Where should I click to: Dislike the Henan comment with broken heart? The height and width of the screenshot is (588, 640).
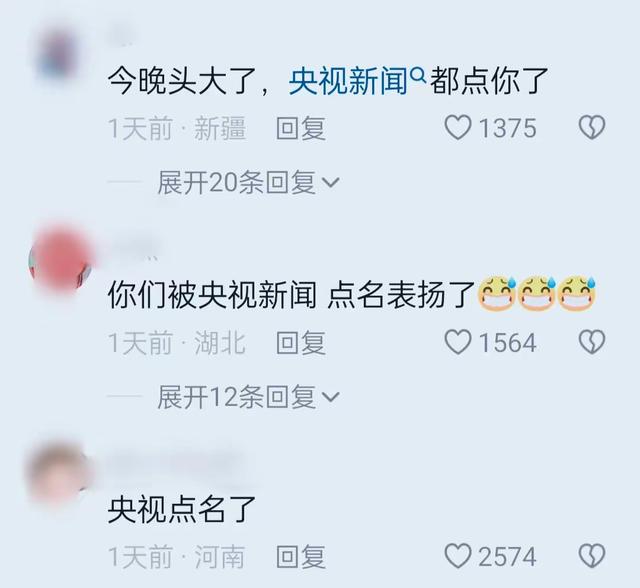[592, 556]
